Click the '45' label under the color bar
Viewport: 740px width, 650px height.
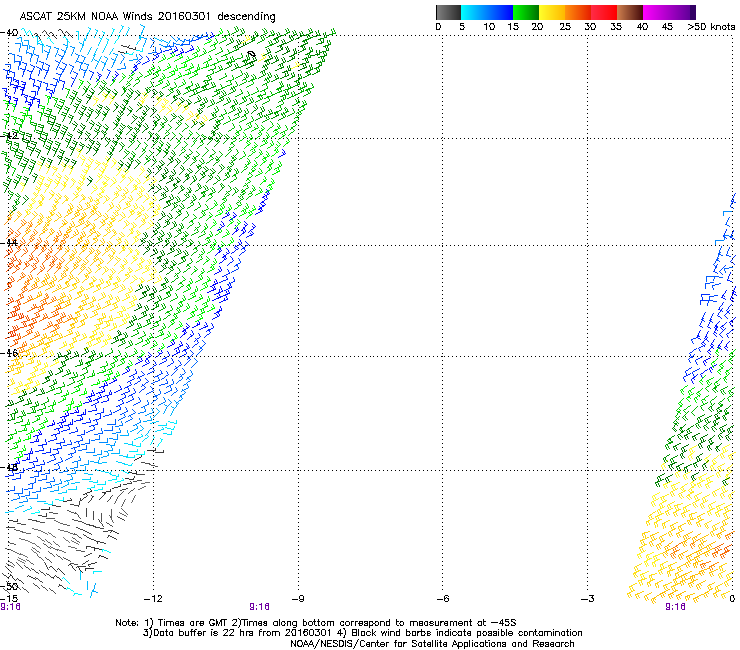[667, 27]
